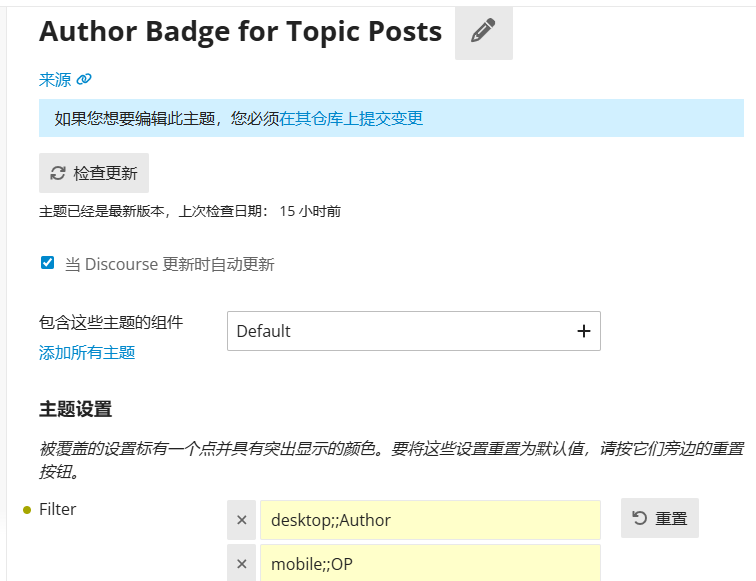756x581 pixels.
Task: Click the mobile;;OP input field
Action: 430,563
